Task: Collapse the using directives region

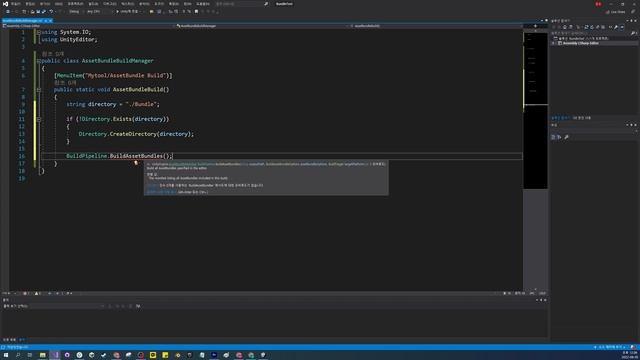Action: (38, 32)
